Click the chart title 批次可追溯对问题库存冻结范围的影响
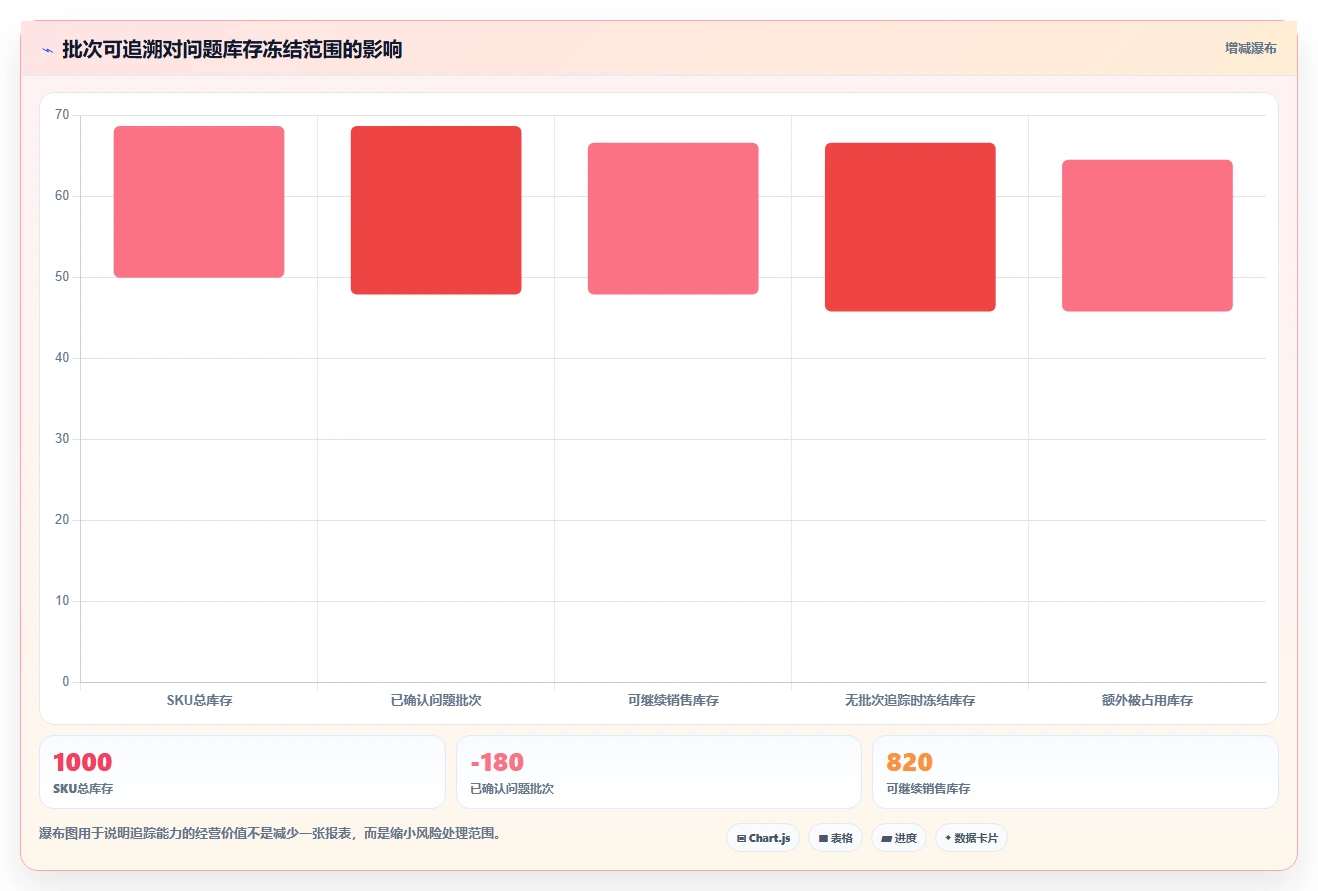Viewport: 1318px width, 891px height. (232, 49)
